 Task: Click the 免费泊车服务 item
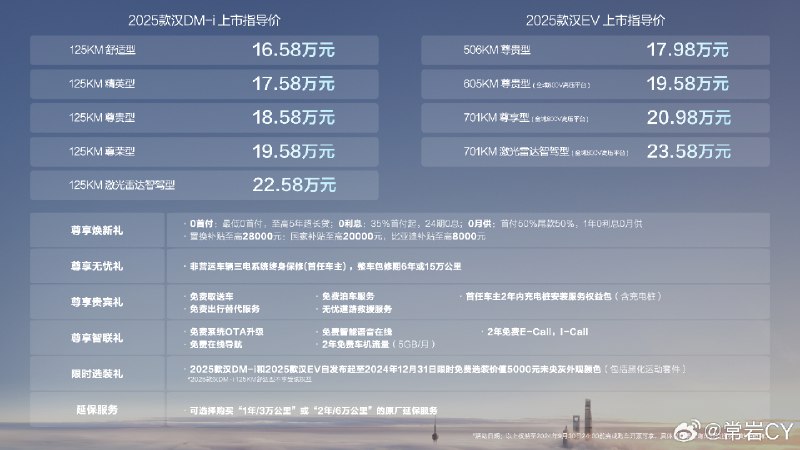[348, 296]
